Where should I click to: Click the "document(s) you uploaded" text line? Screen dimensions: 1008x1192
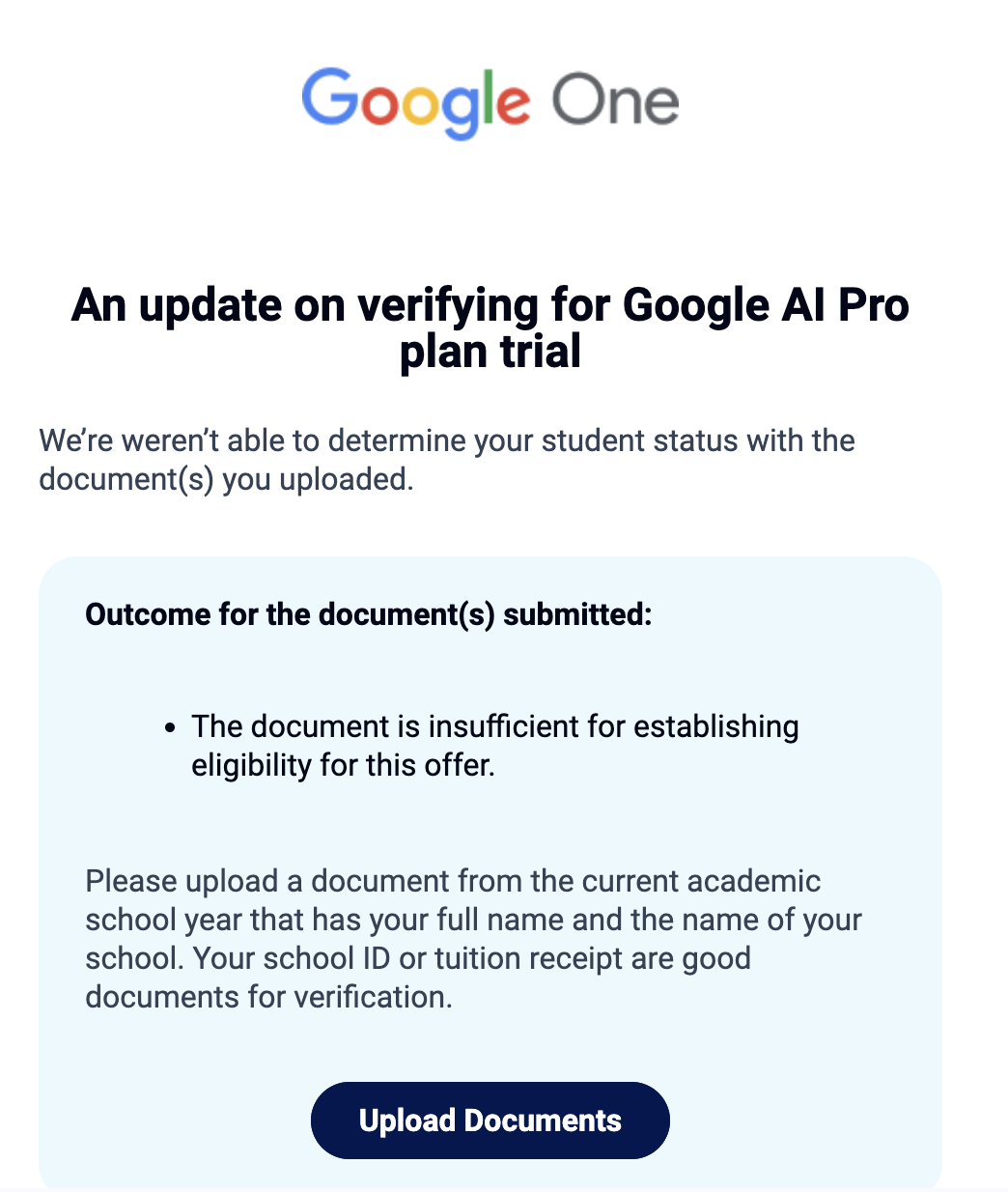(x=226, y=479)
